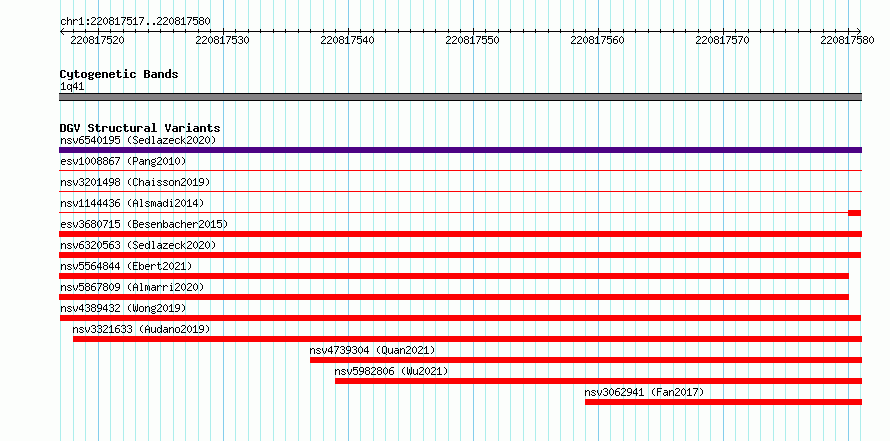This screenshot has width=890, height=441.
Task: Click the nsv6540195 (Sedlazeck2020) variant label
Action: click(x=138, y=140)
